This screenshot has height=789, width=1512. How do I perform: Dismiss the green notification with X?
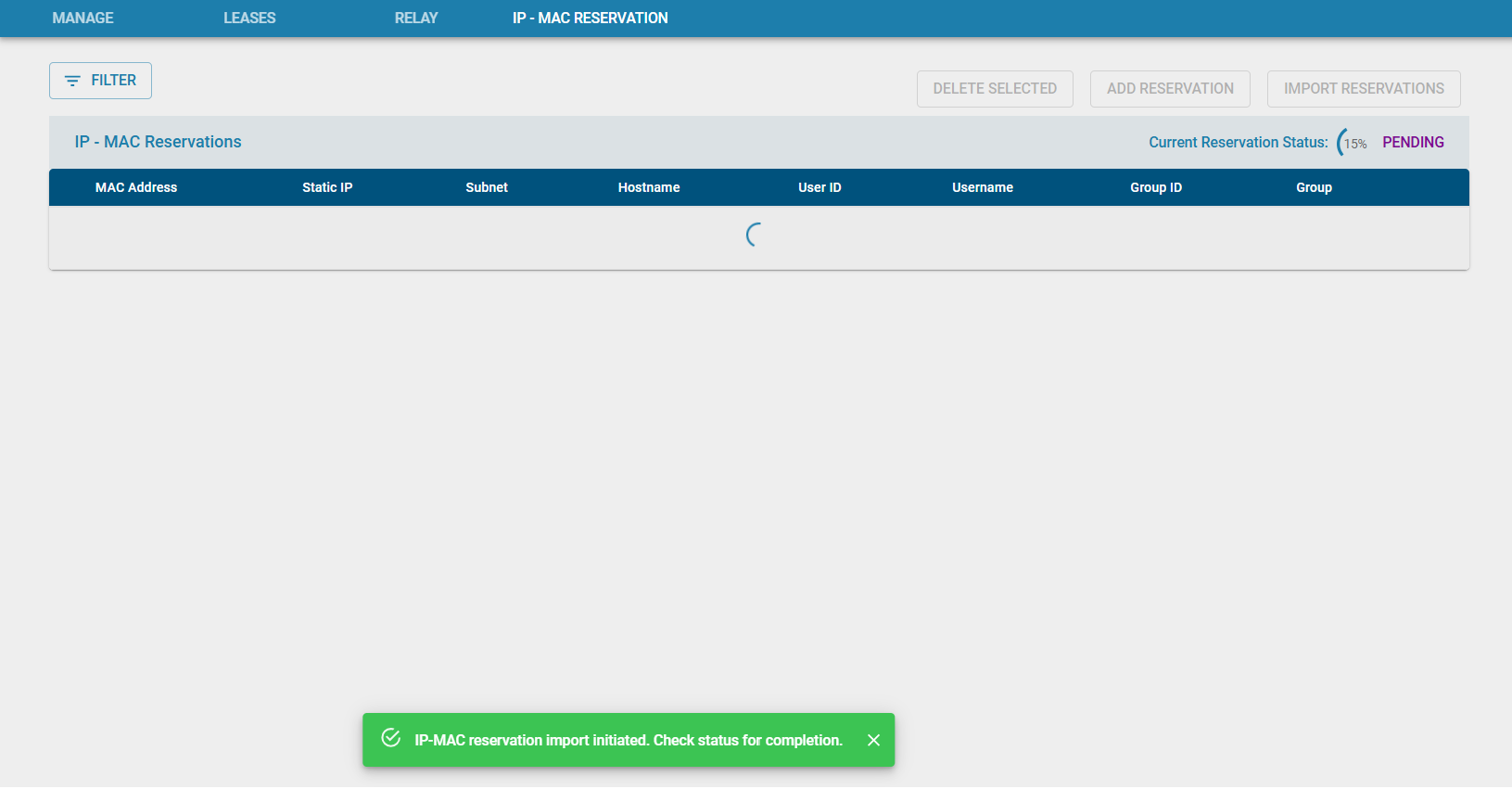pyautogui.click(x=873, y=740)
